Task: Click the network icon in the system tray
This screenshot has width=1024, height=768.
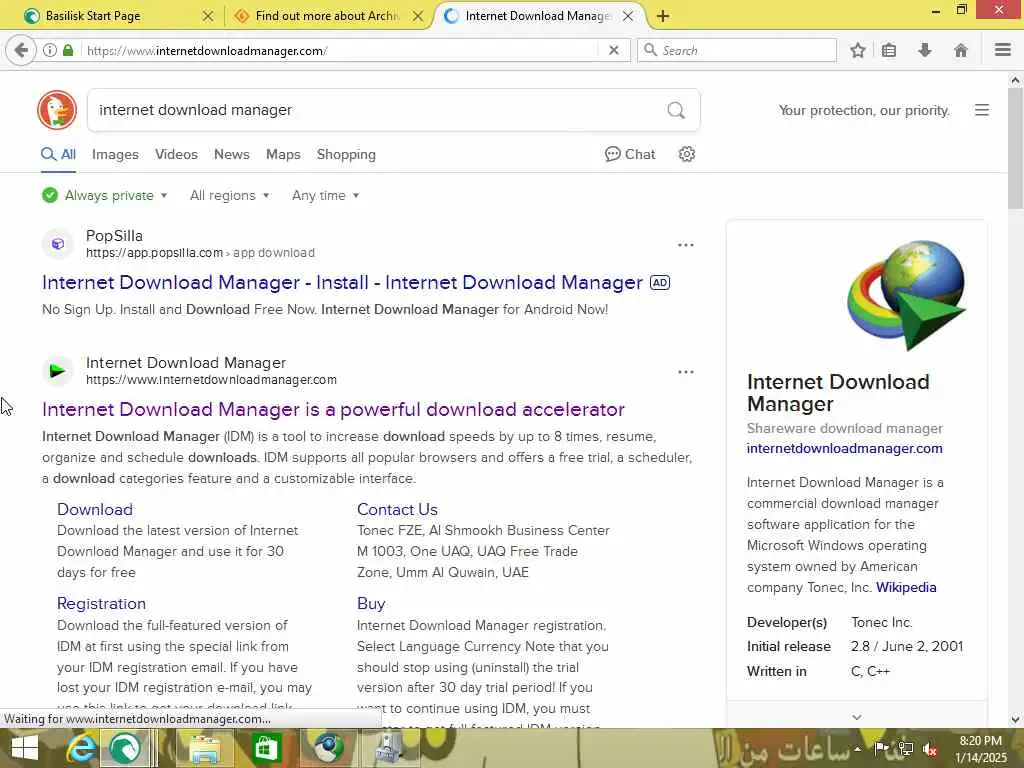Action: pos(906,748)
